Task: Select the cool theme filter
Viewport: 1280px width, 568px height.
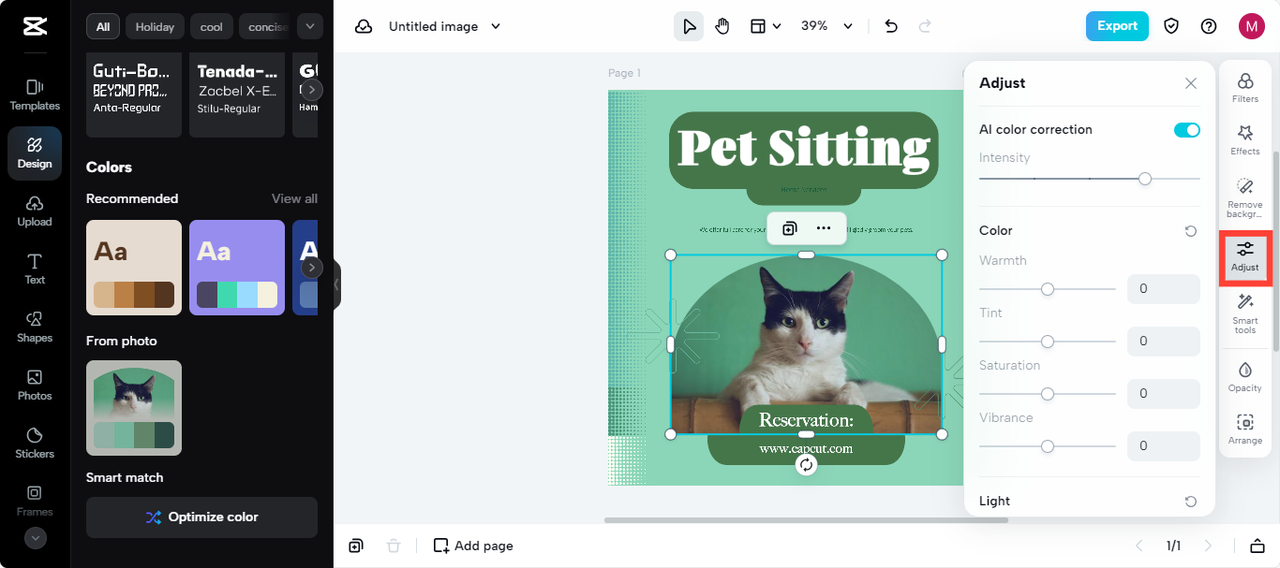Action: point(212,27)
